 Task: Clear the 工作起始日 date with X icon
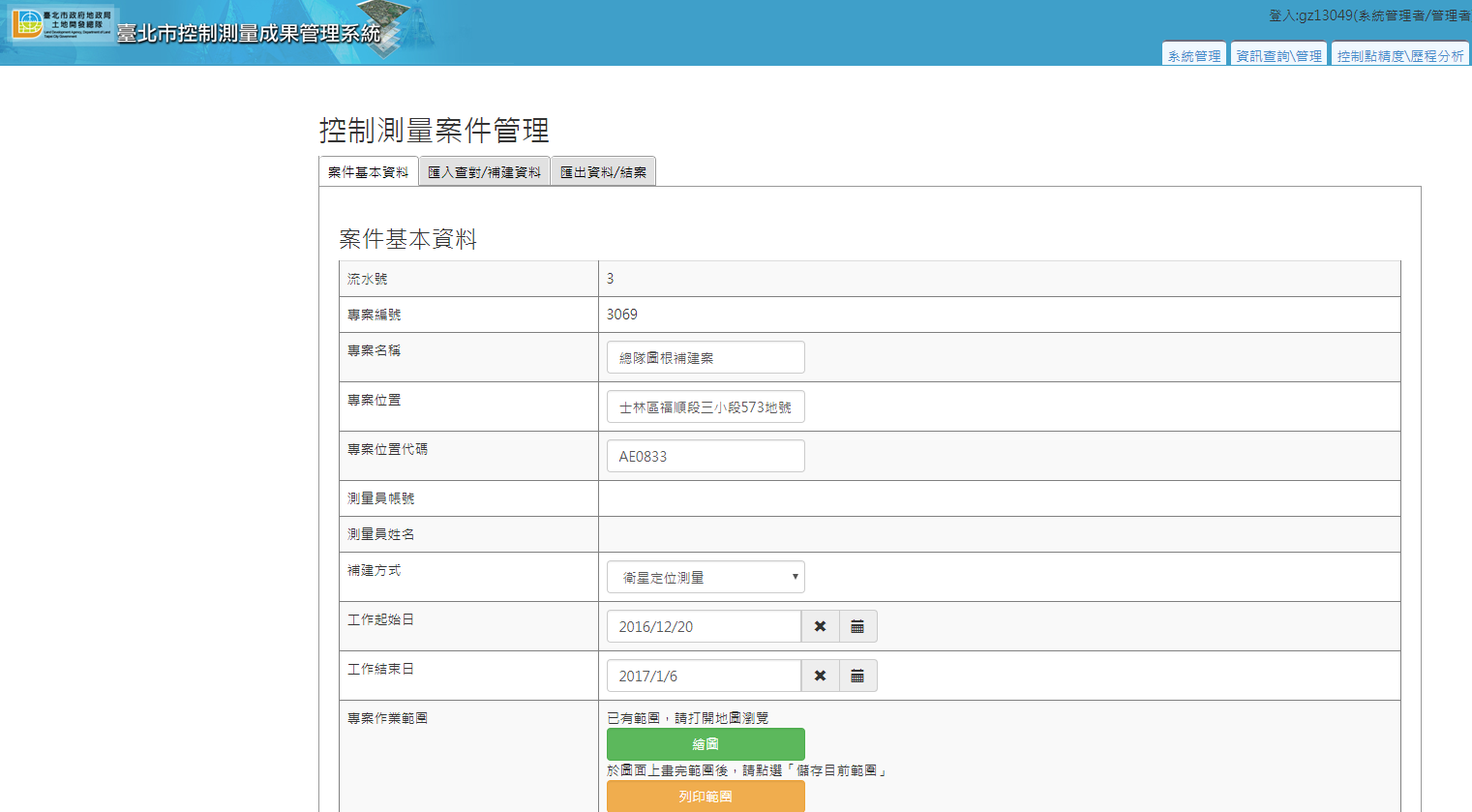(x=820, y=626)
